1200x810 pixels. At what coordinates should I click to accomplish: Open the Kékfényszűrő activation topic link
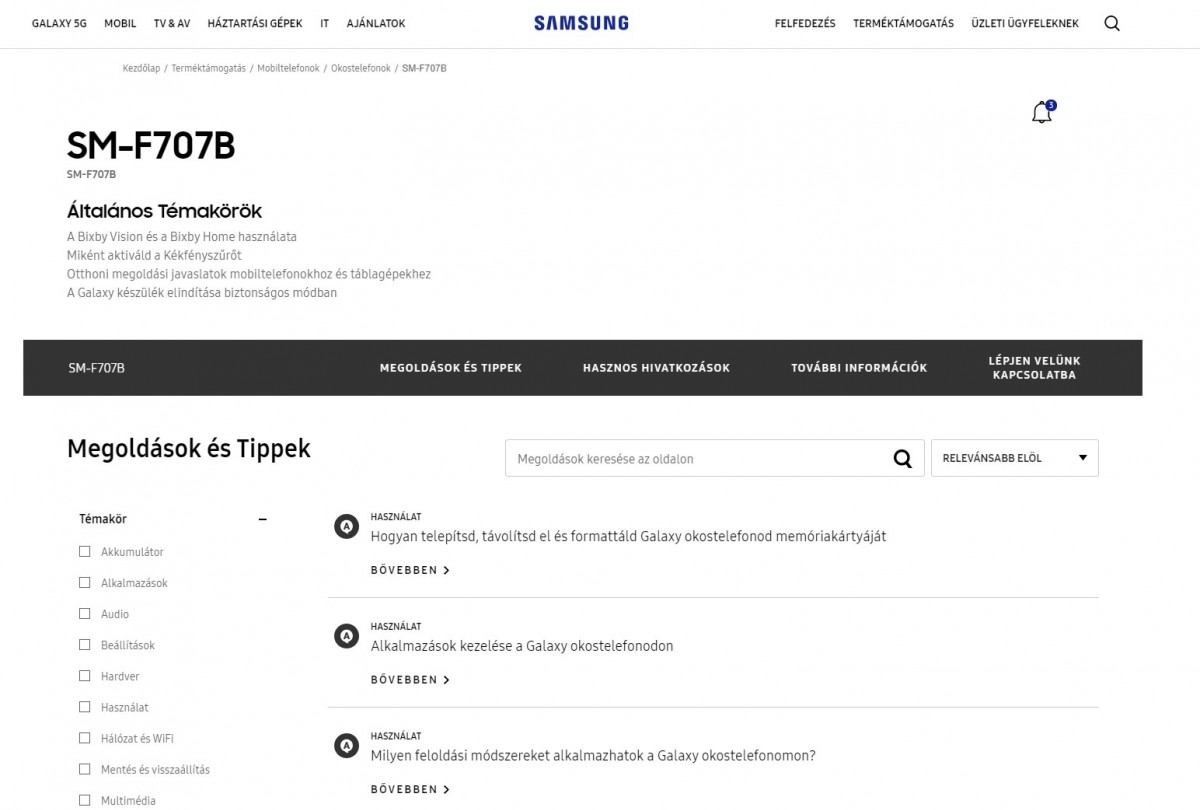tap(154, 255)
